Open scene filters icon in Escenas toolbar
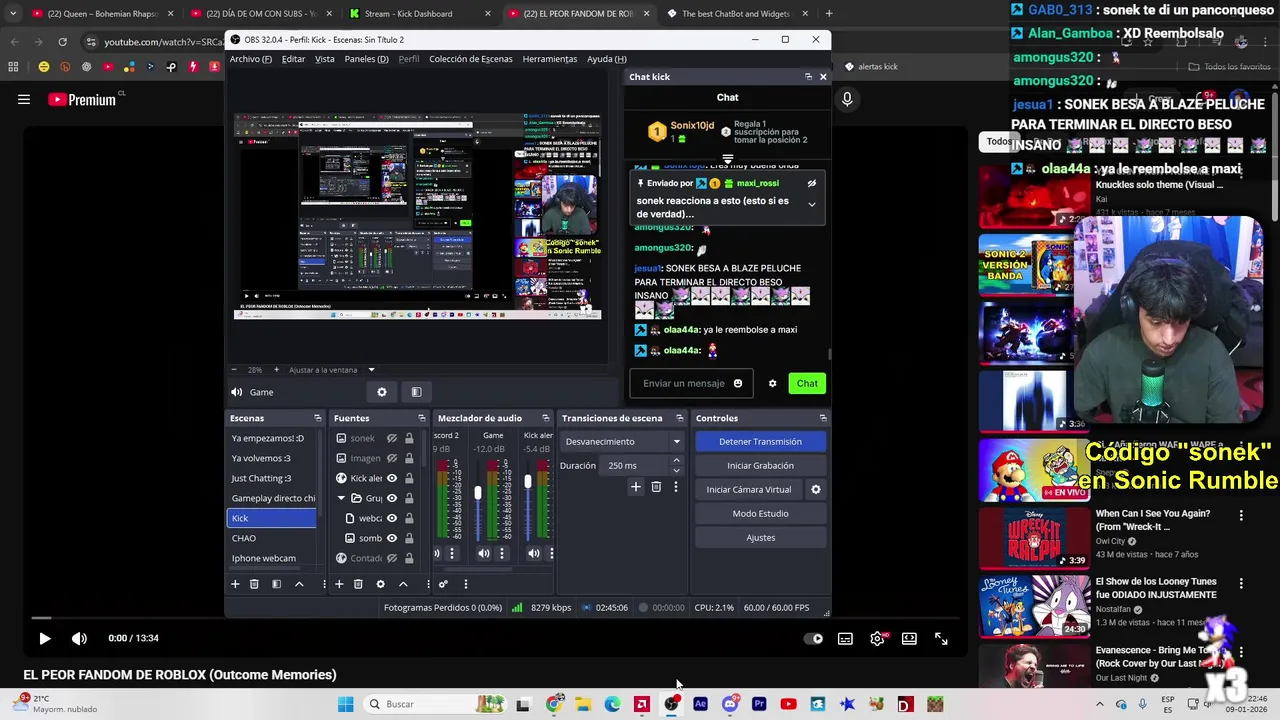The image size is (1280, 720). pos(276,584)
